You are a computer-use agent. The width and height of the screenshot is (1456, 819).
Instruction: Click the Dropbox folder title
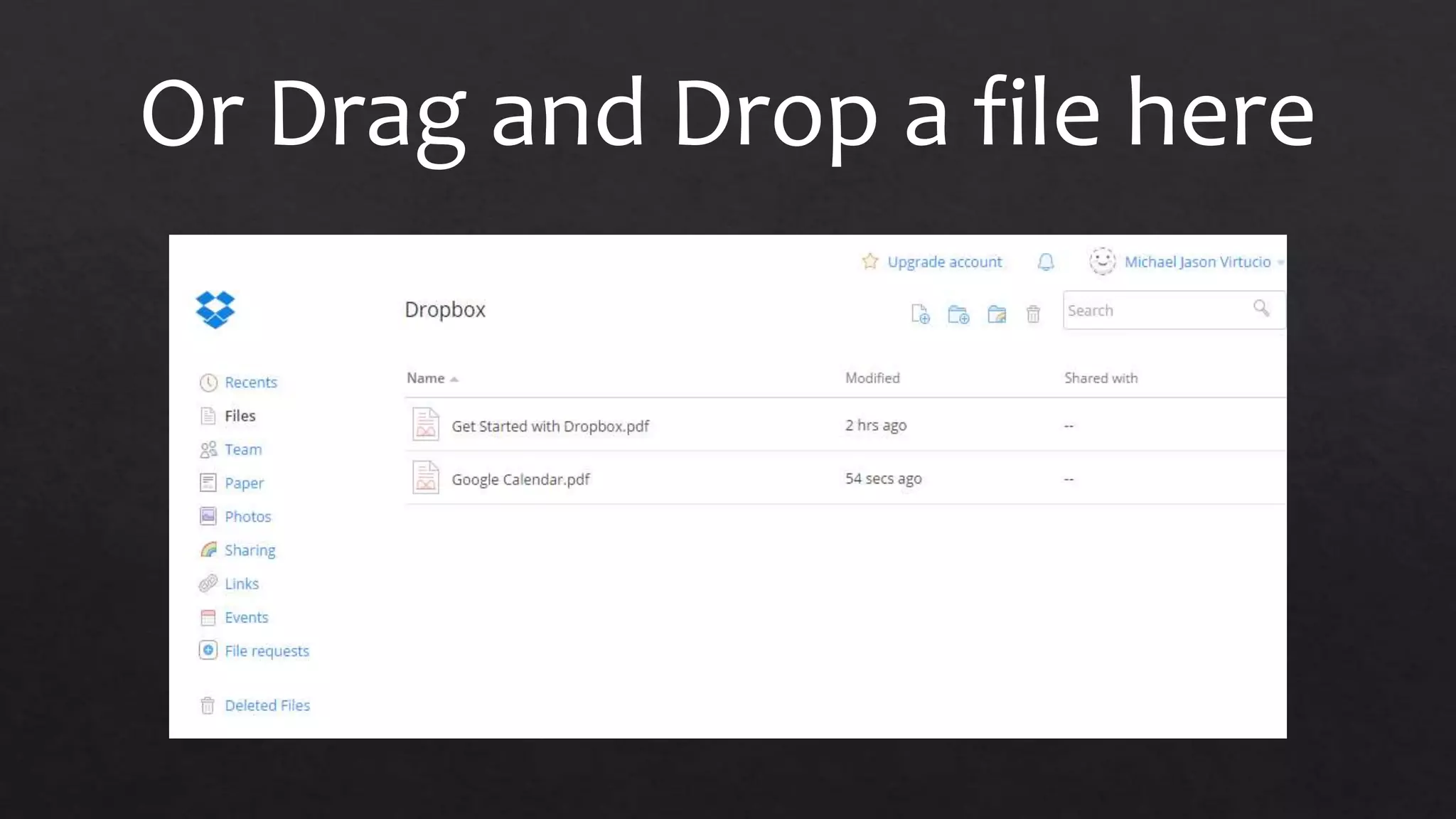[x=445, y=310]
